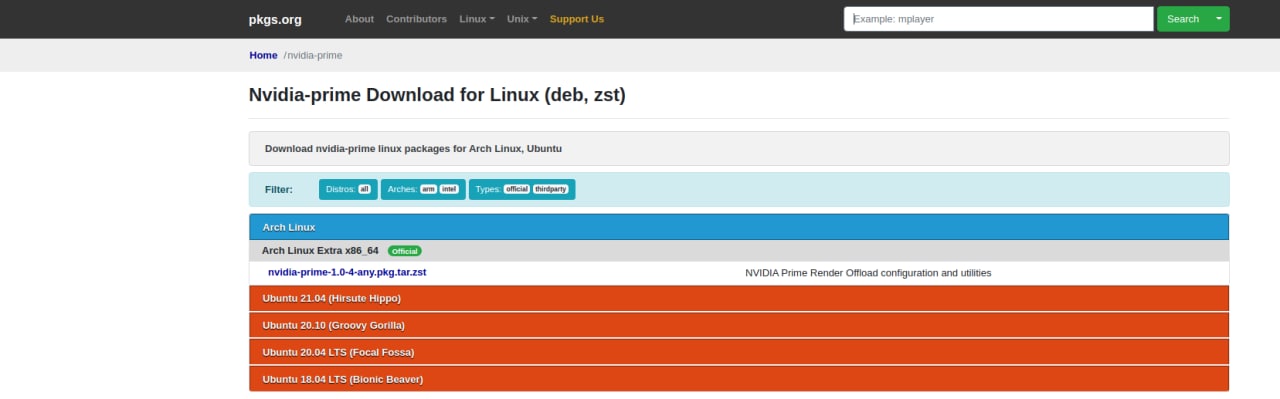Click the 'intel' tag in Arches filter
The image size is (1280, 399).
pyautogui.click(x=449, y=189)
